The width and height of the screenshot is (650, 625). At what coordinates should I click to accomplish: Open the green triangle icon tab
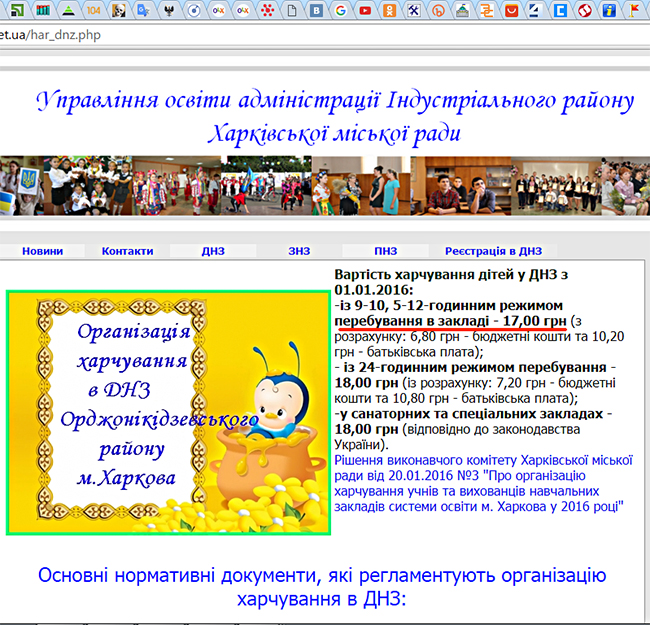[68, 10]
